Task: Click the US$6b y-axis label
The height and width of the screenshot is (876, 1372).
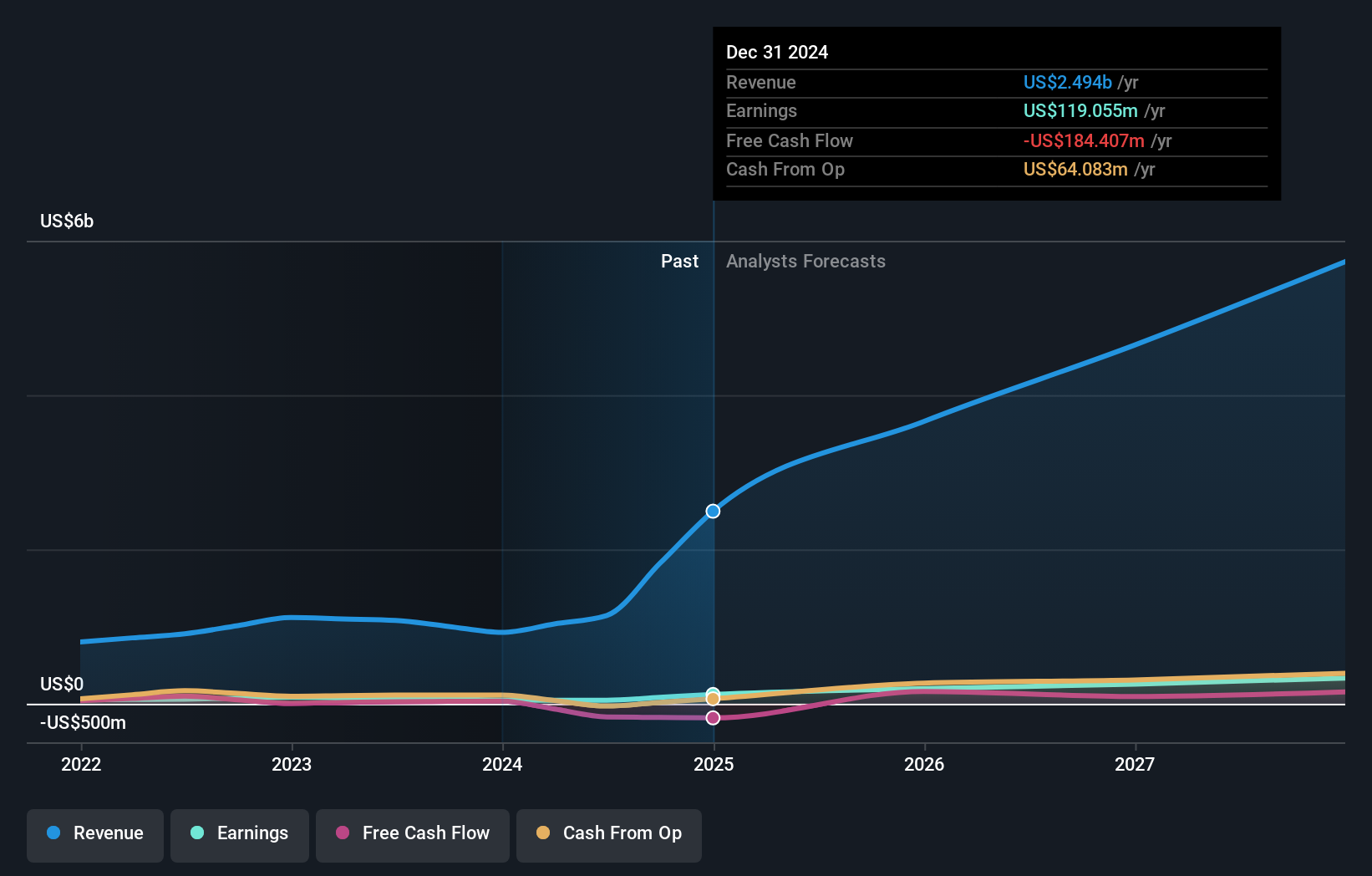Action: 67,222
